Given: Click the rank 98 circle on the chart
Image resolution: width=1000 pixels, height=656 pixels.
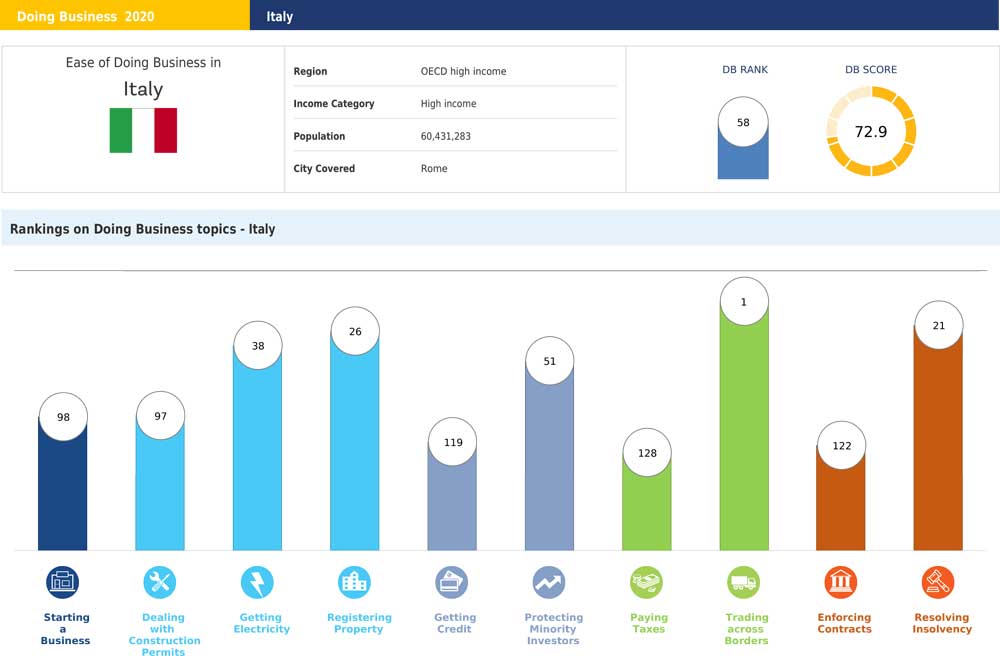Looking at the screenshot, I should point(63,417).
